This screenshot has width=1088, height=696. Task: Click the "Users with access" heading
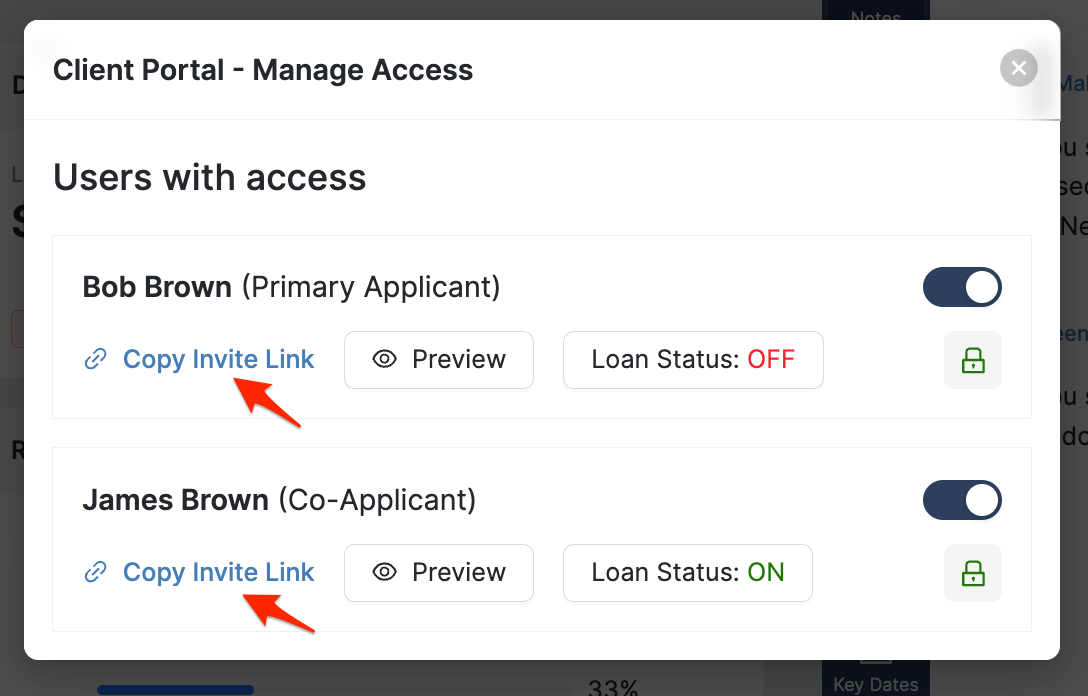coord(210,178)
